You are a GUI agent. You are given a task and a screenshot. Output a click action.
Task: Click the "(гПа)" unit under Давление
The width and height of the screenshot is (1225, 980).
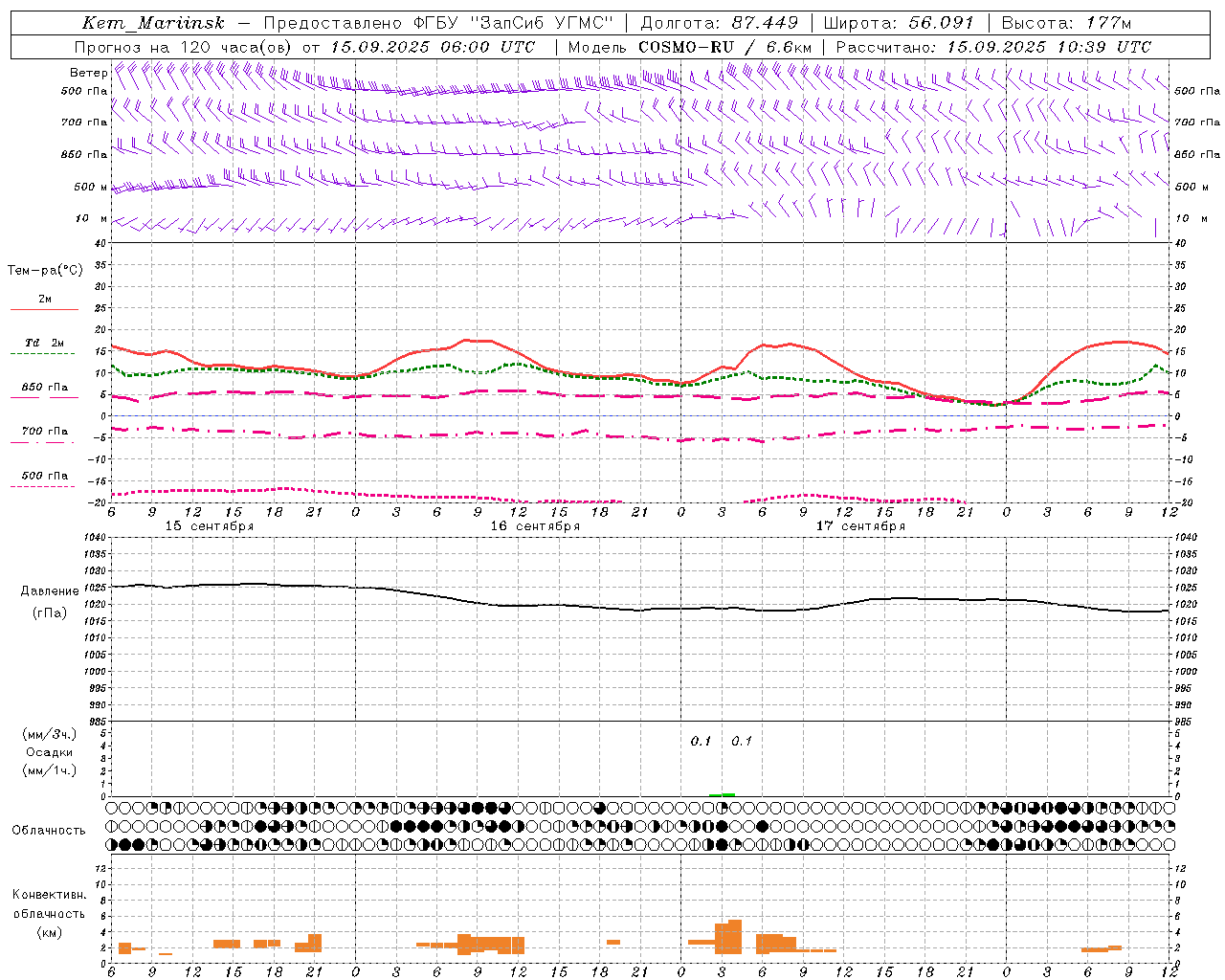click(50, 613)
